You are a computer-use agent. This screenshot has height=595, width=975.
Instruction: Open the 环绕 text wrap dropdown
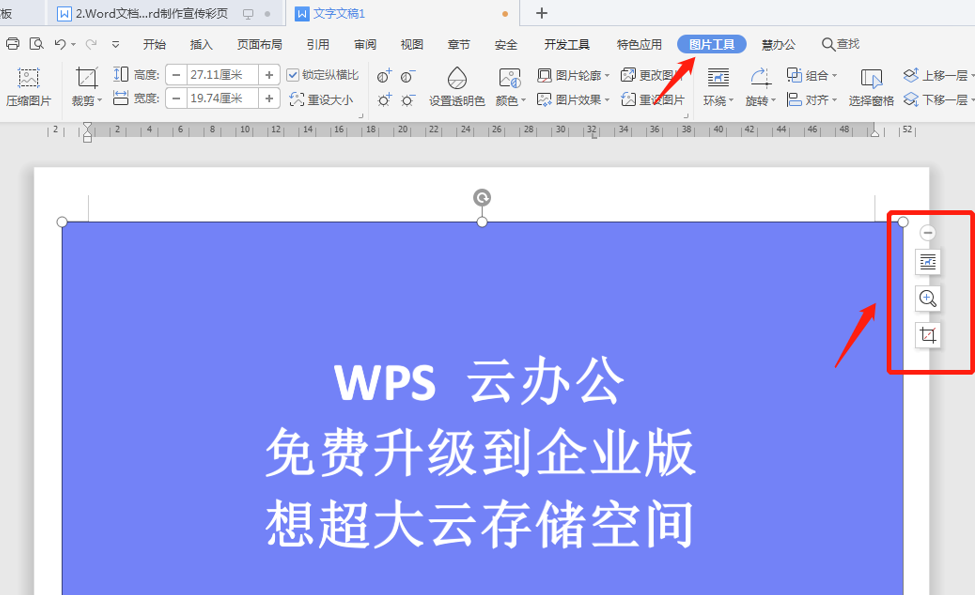pos(718,86)
